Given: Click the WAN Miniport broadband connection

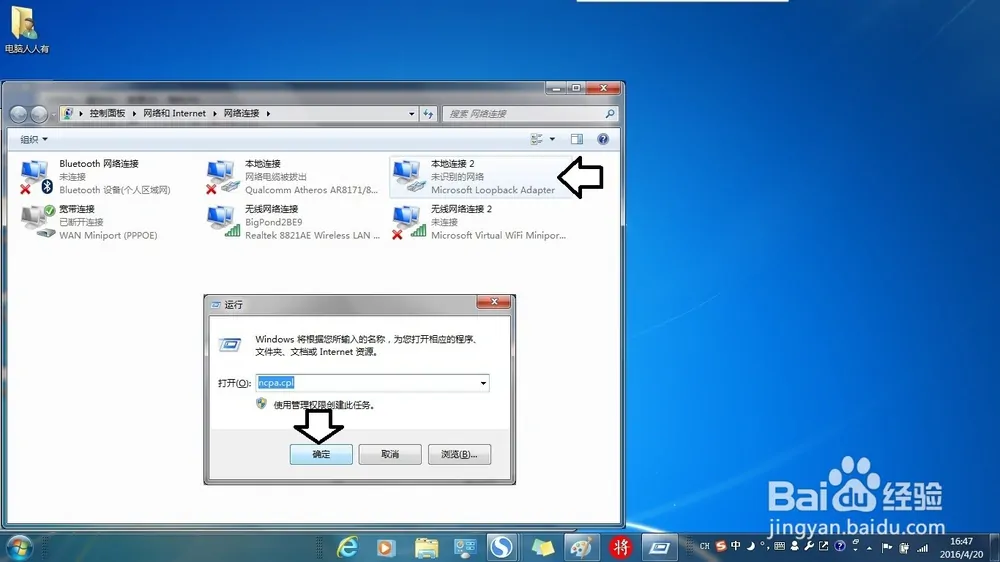Looking at the screenshot, I should [36, 221].
